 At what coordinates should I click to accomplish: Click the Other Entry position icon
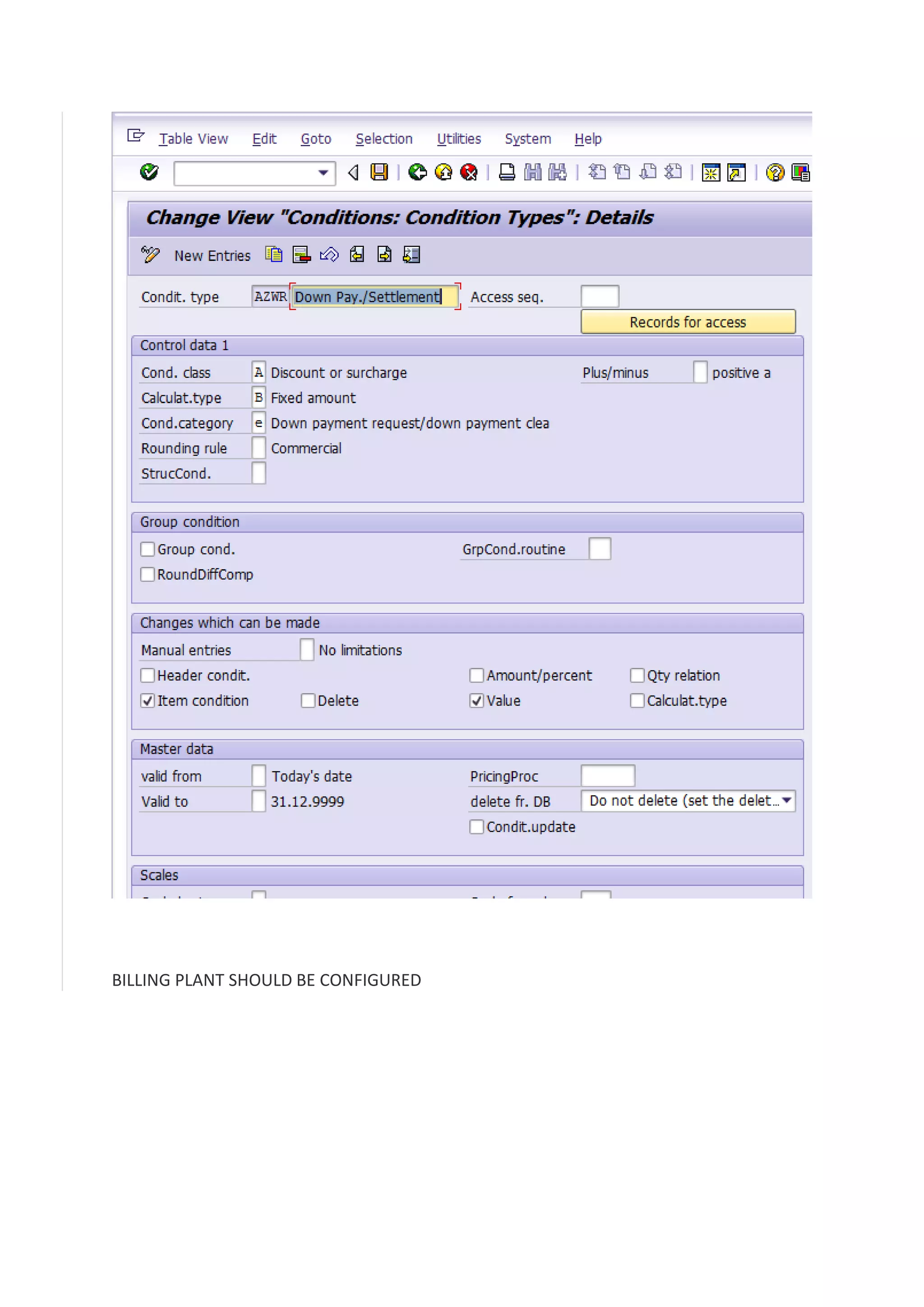[x=411, y=255]
